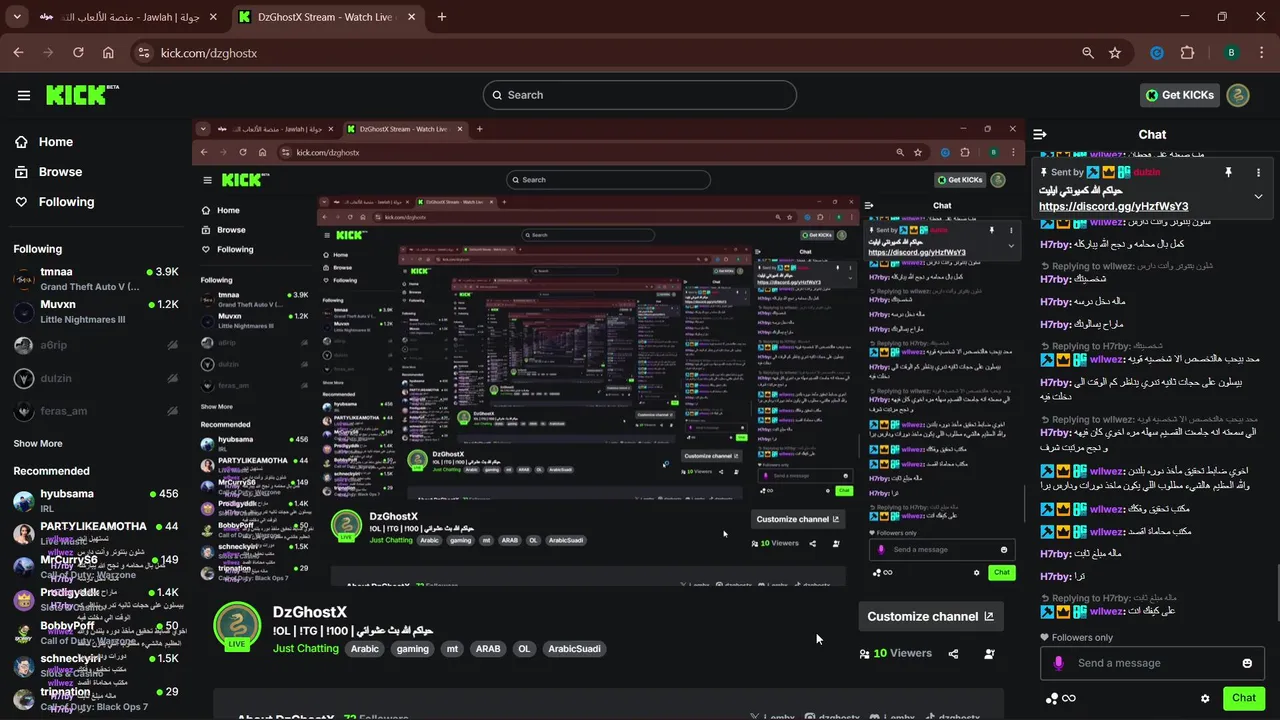Screen dimensions: 1280x720
Task: Click the Chat panel heading
Action: click(x=1152, y=134)
